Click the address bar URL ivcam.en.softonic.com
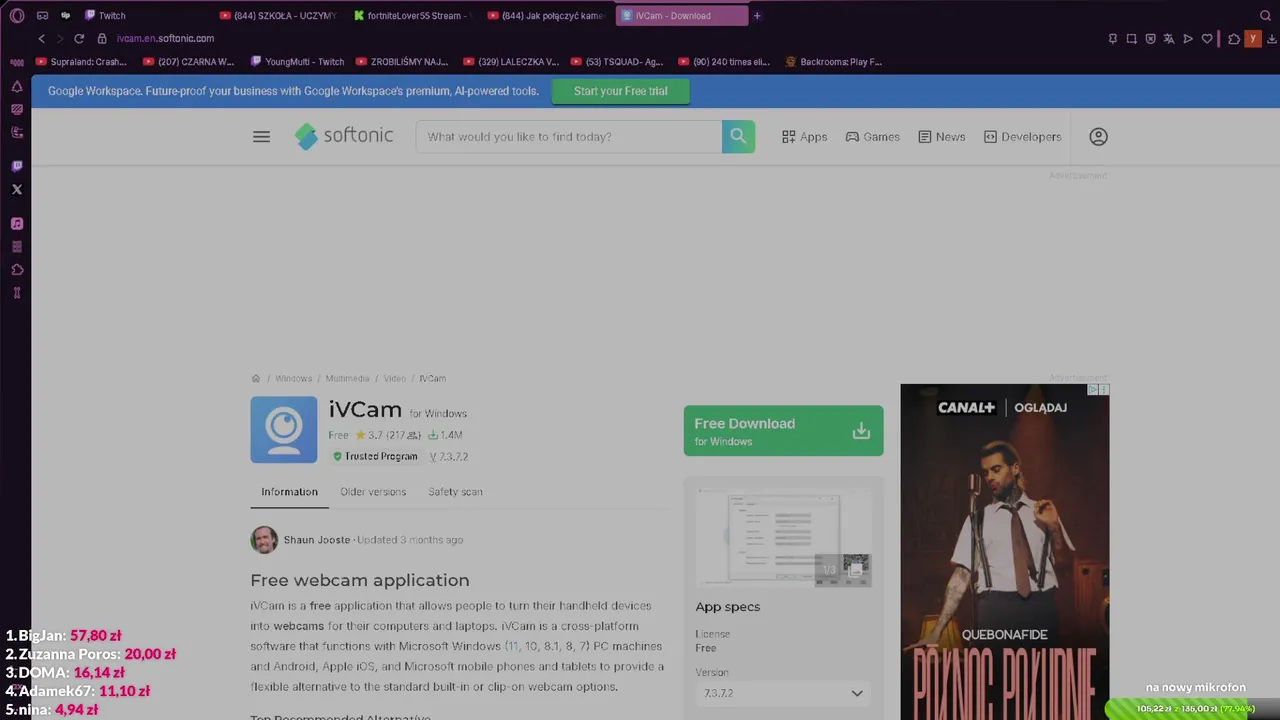Viewport: 1280px width, 720px height. [165, 38]
